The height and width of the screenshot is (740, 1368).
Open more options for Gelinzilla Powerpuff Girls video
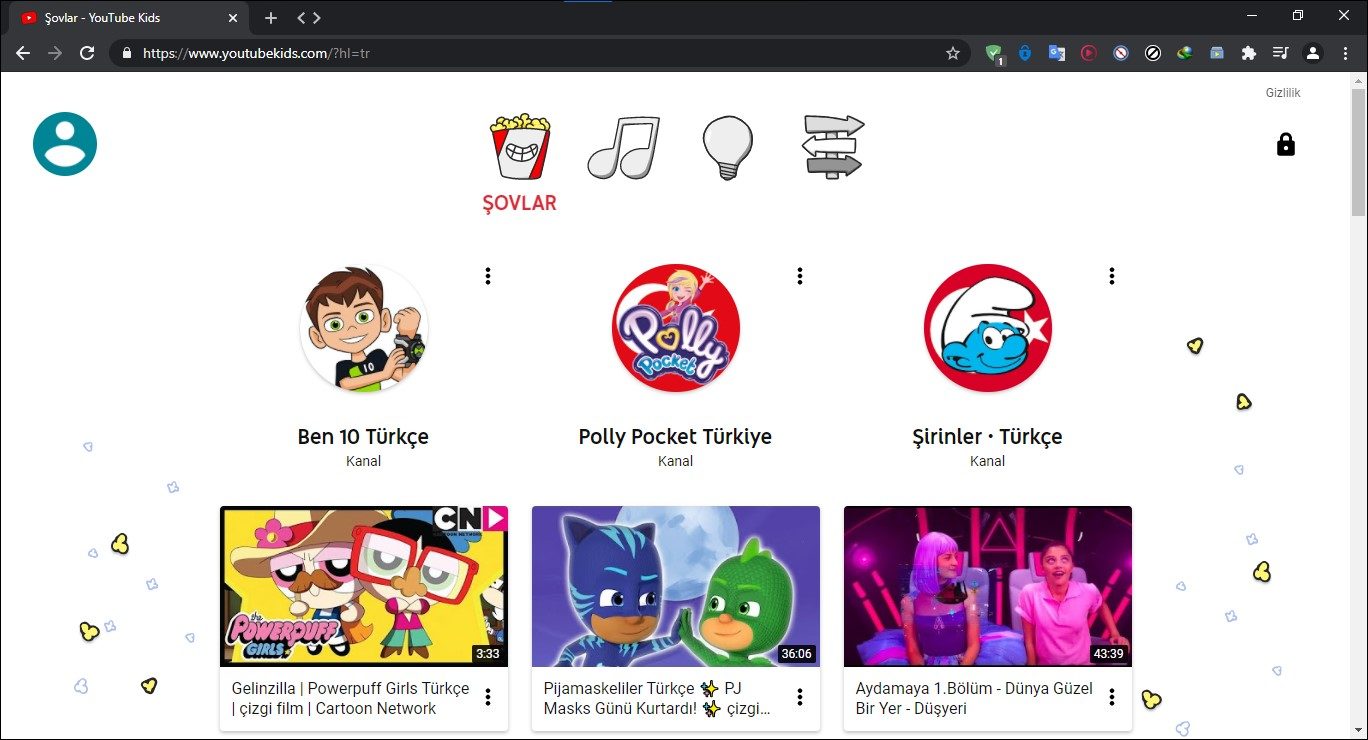click(x=488, y=697)
